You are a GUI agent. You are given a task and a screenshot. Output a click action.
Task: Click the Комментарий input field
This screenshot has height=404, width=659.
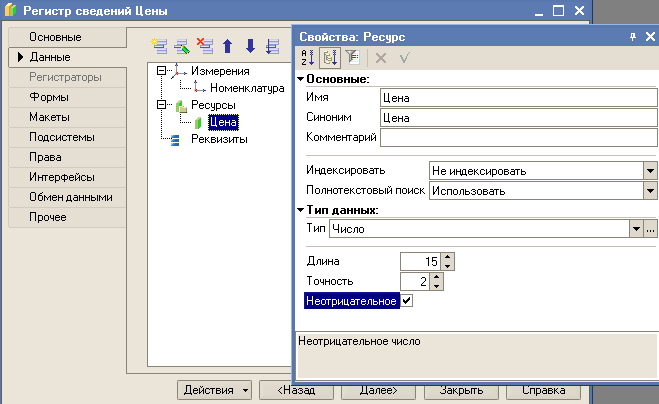tap(519, 137)
